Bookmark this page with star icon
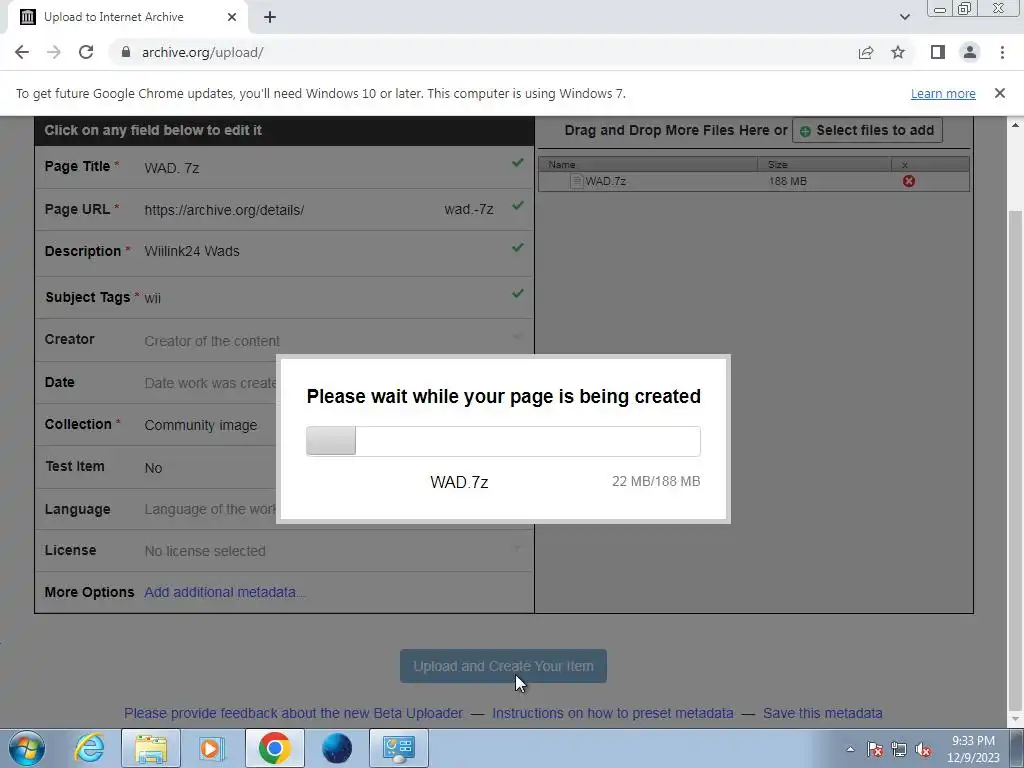The height and width of the screenshot is (768, 1024). [x=898, y=52]
